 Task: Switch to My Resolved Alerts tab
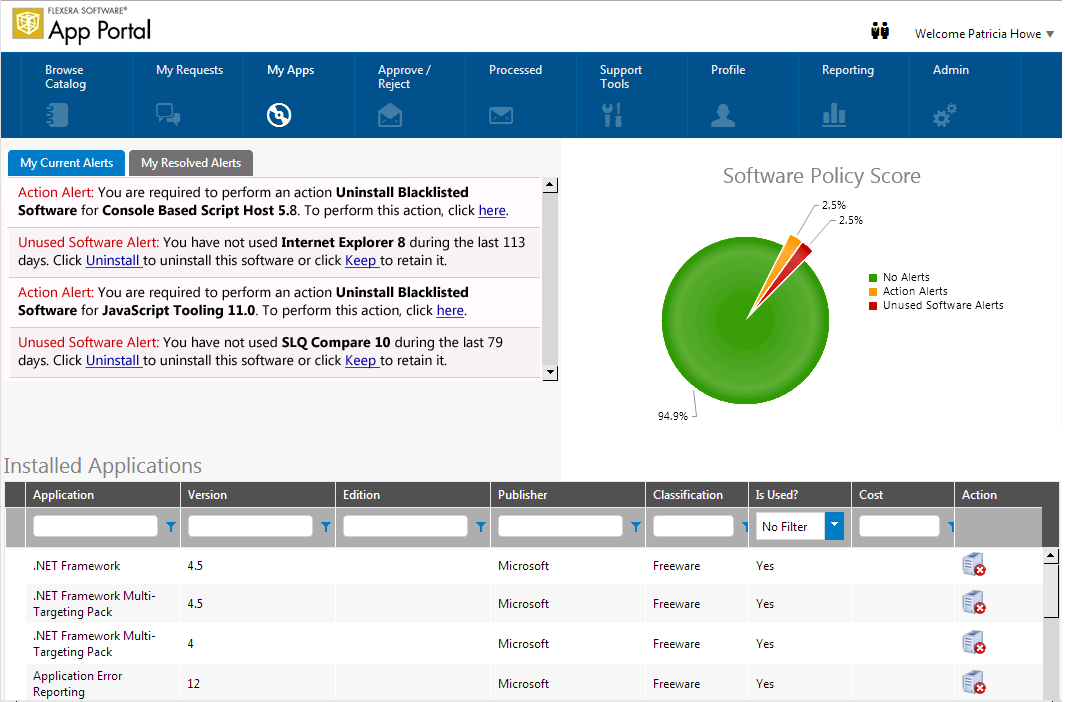click(191, 163)
